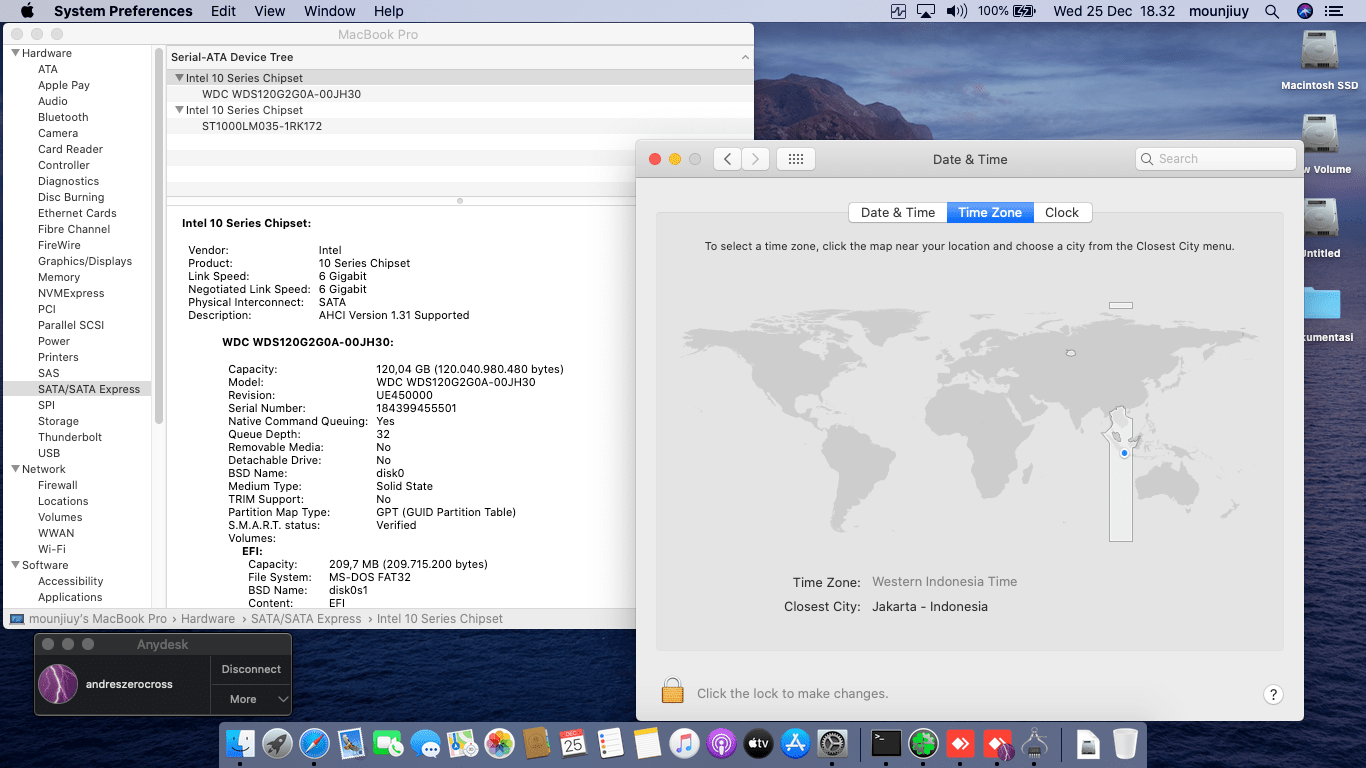Viewport: 1366px width, 768px height.
Task: Switch to the Clock tab
Action: (1062, 212)
